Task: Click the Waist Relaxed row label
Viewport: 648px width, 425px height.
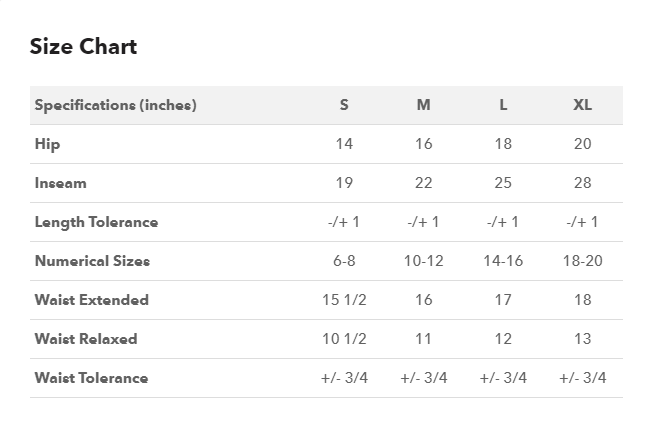Action: 86,339
